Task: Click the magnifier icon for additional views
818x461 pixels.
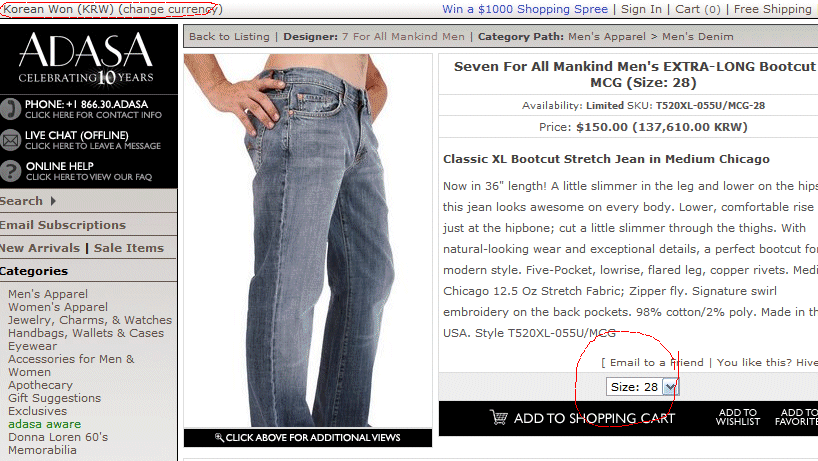Action: pyautogui.click(x=219, y=437)
